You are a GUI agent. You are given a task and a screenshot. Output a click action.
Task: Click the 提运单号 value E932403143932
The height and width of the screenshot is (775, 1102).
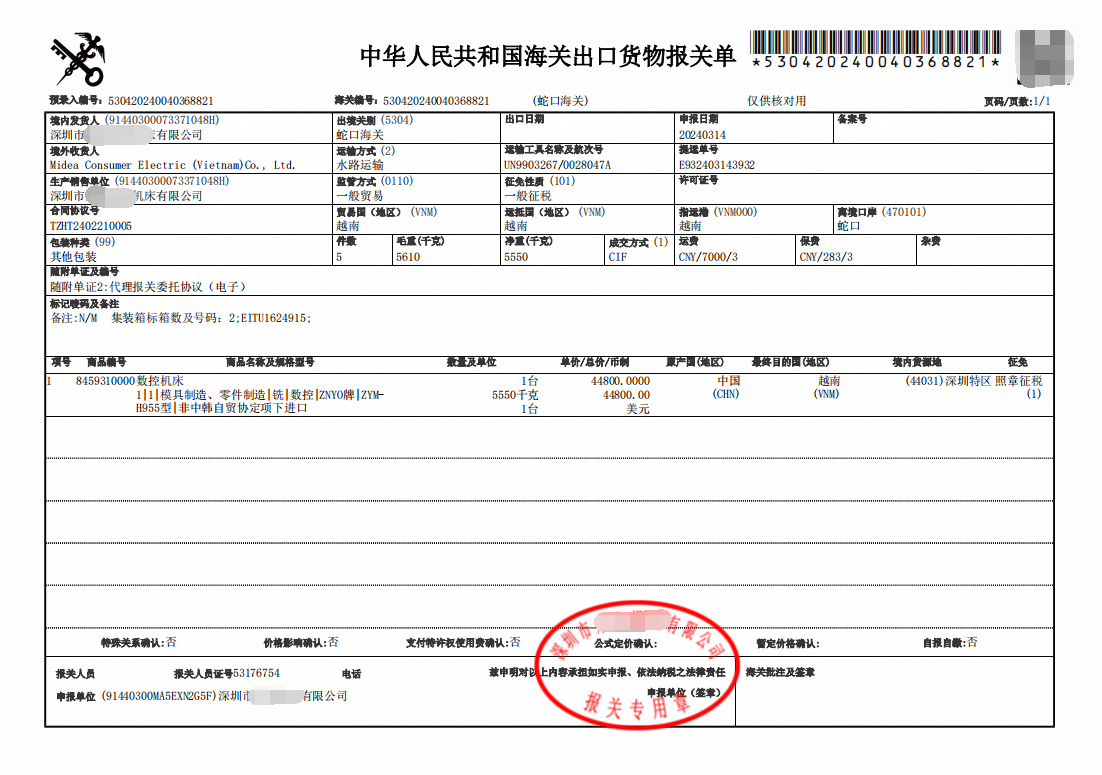pyautogui.click(x=717, y=165)
